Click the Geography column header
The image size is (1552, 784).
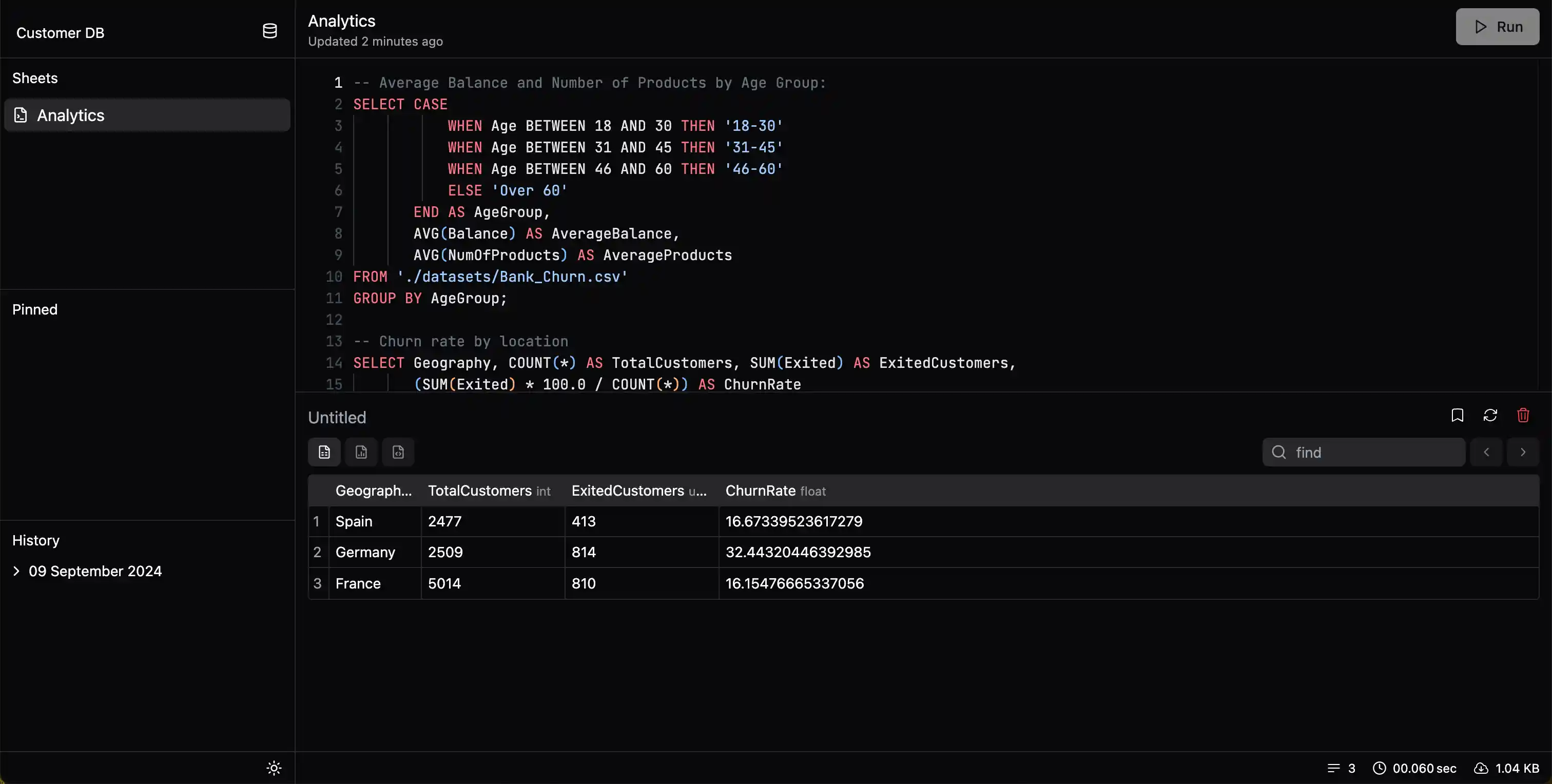374,491
